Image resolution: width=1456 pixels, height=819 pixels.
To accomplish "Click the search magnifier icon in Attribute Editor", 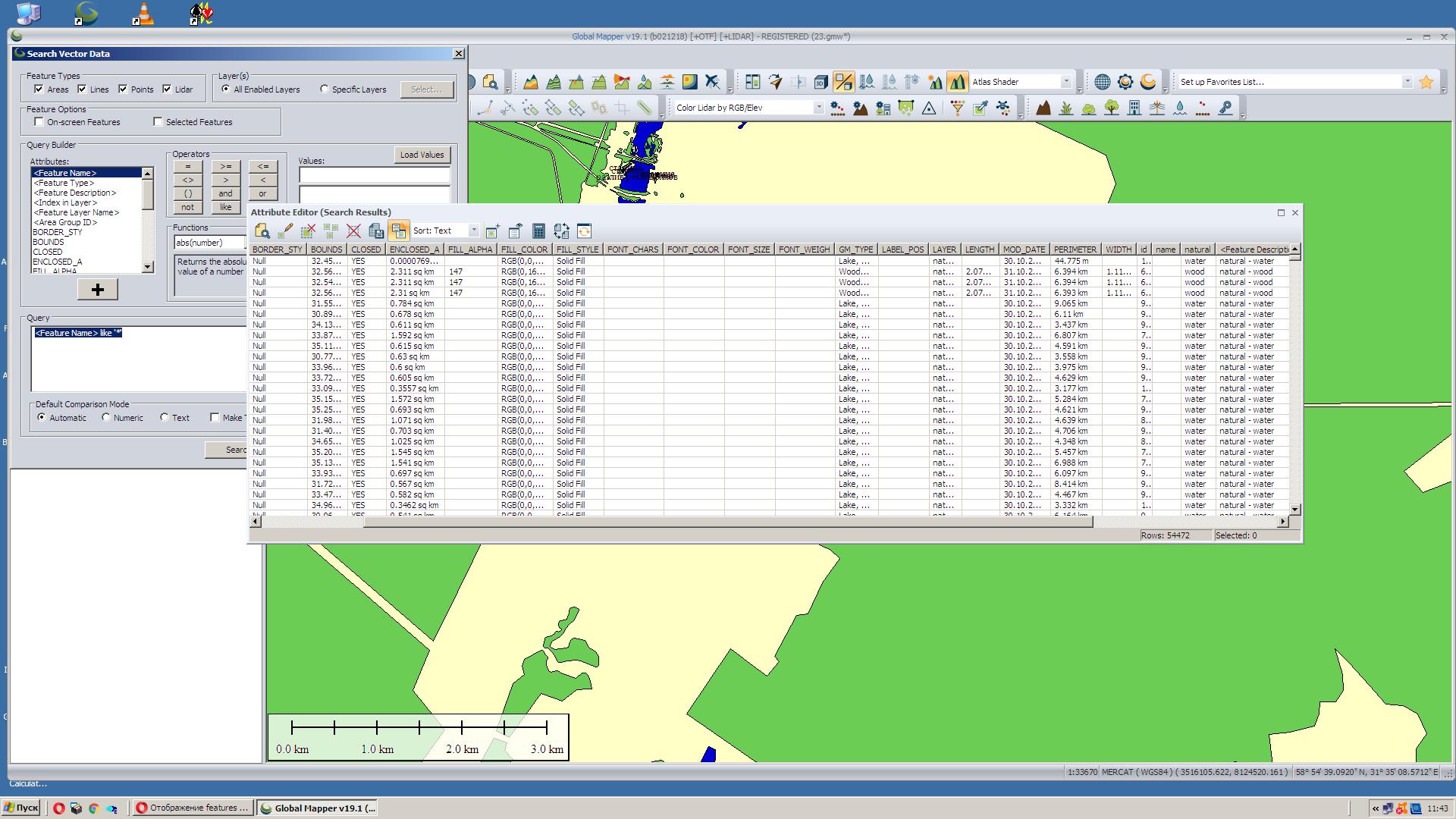I will point(262,231).
